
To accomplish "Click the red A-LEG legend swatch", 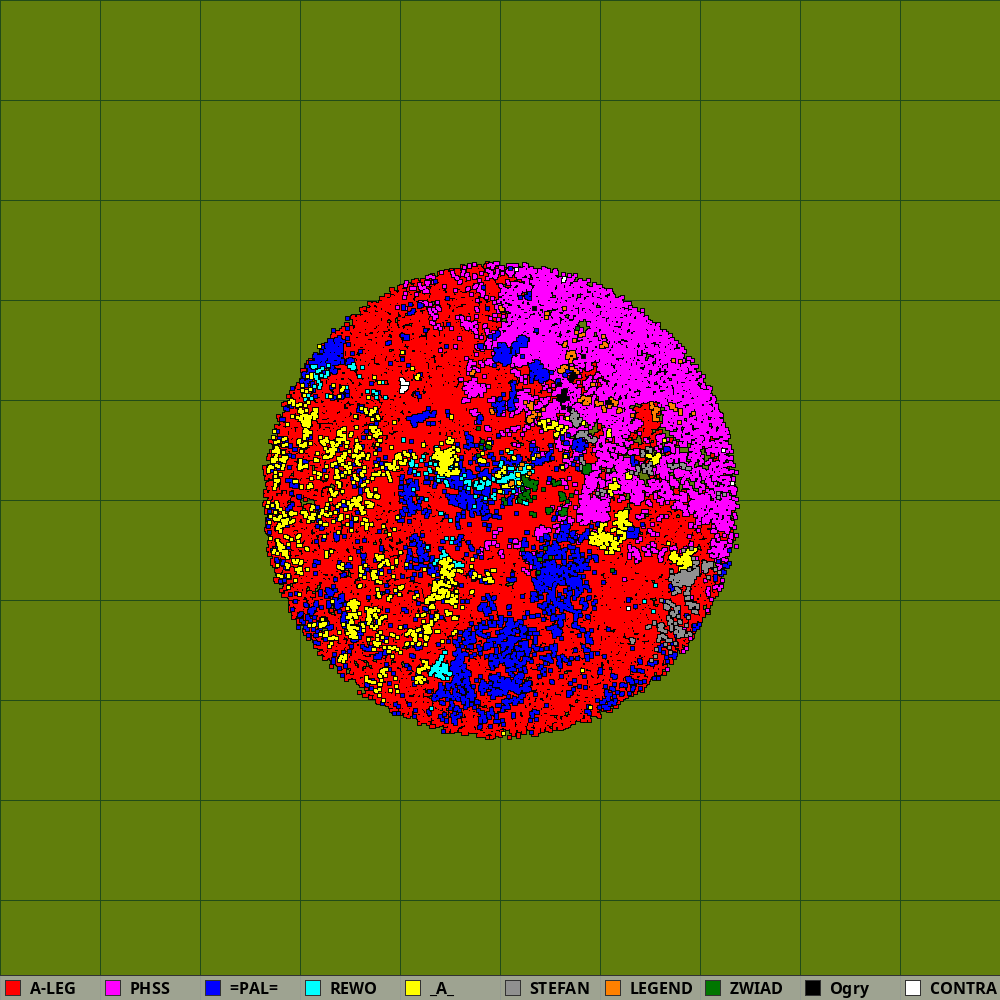I will tap(13, 988).
